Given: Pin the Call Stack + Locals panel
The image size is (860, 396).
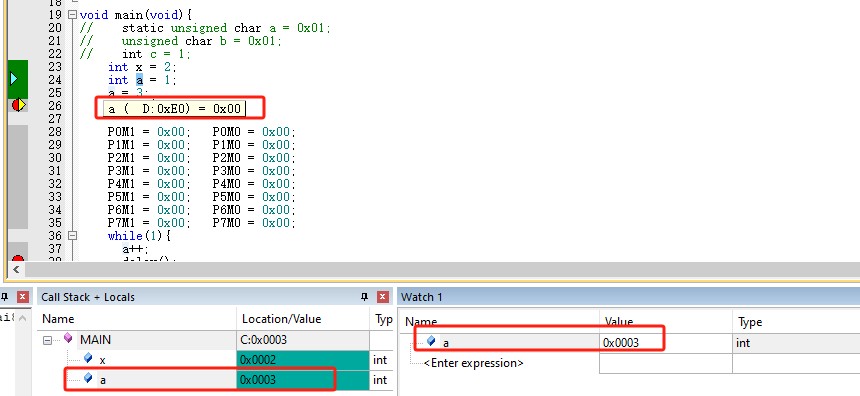Looking at the screenshot, I should coord(364,297).
